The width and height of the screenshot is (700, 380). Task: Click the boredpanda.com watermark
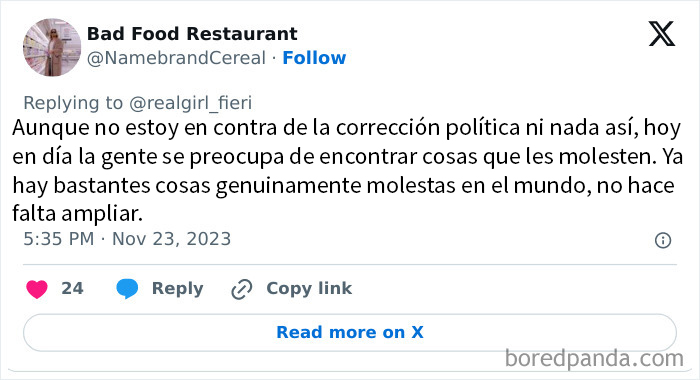click(x=594, y=359)
